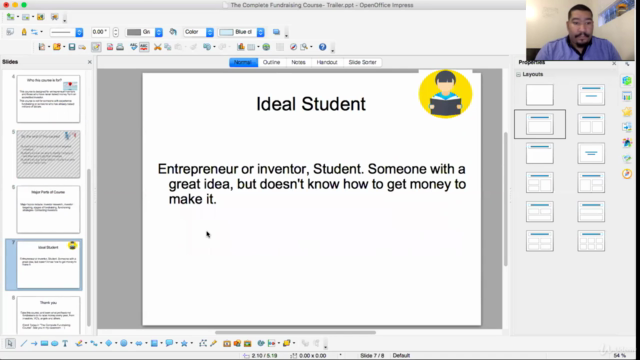
Task: Switch to the Handout view tab
Action: [327, 62]
